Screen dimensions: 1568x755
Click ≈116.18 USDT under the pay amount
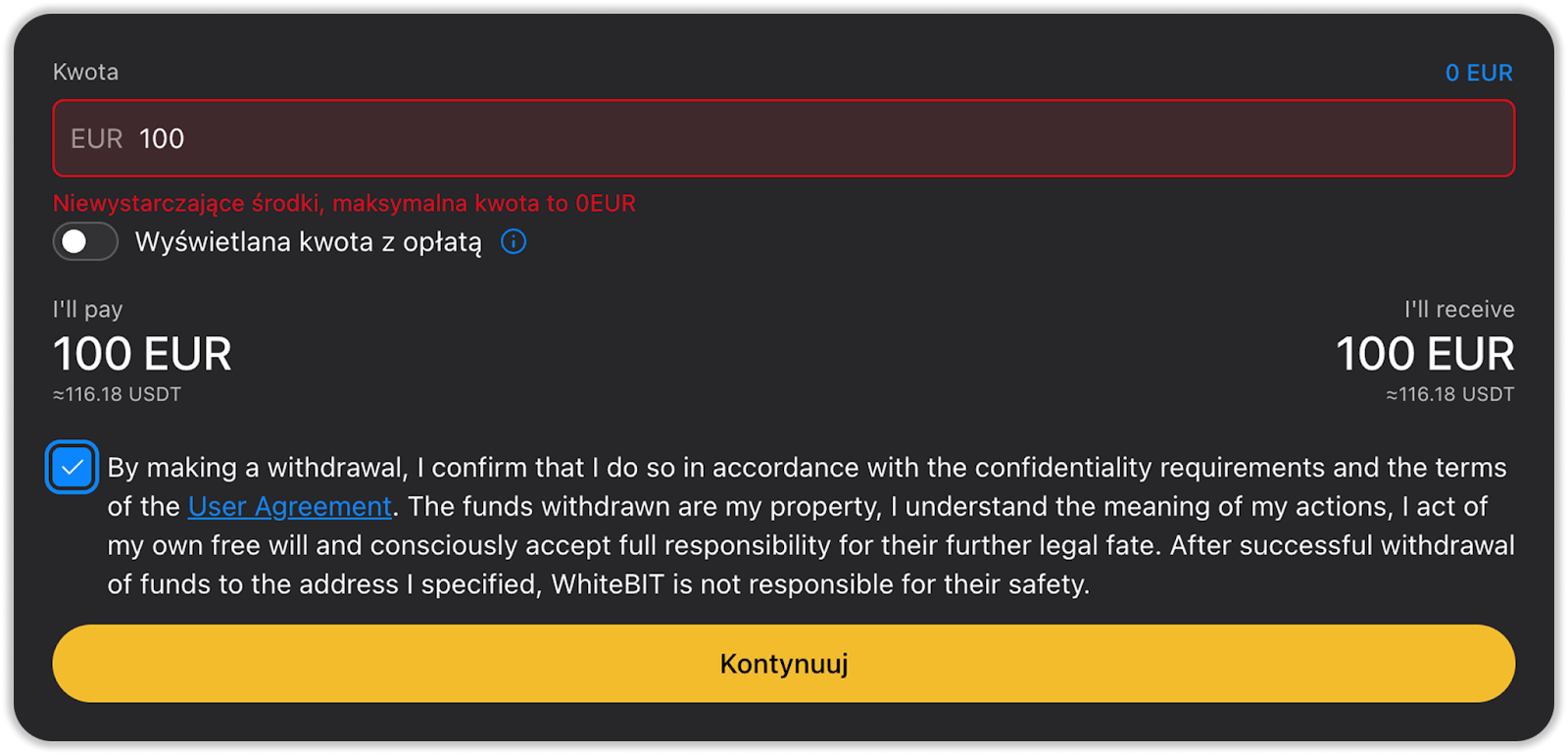tap(117, 394)
